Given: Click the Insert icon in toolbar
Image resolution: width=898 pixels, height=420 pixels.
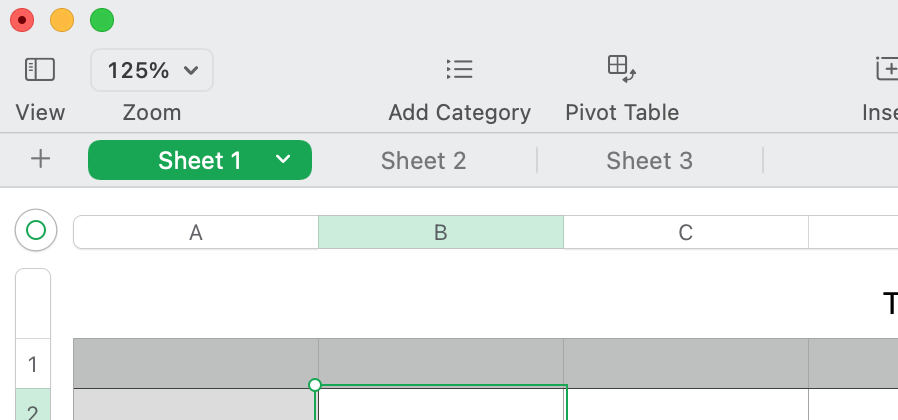Looking at the screenshot, I should click(886, 69).
